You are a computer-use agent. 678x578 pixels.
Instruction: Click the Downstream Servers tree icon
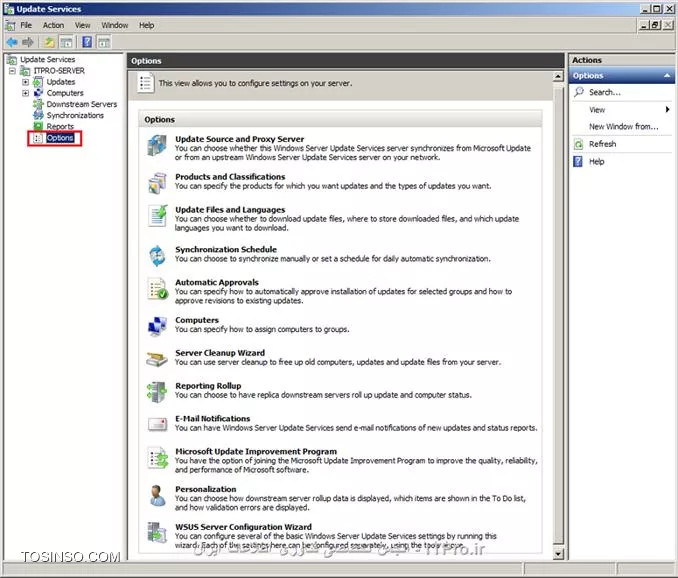[x=38, y=104]
